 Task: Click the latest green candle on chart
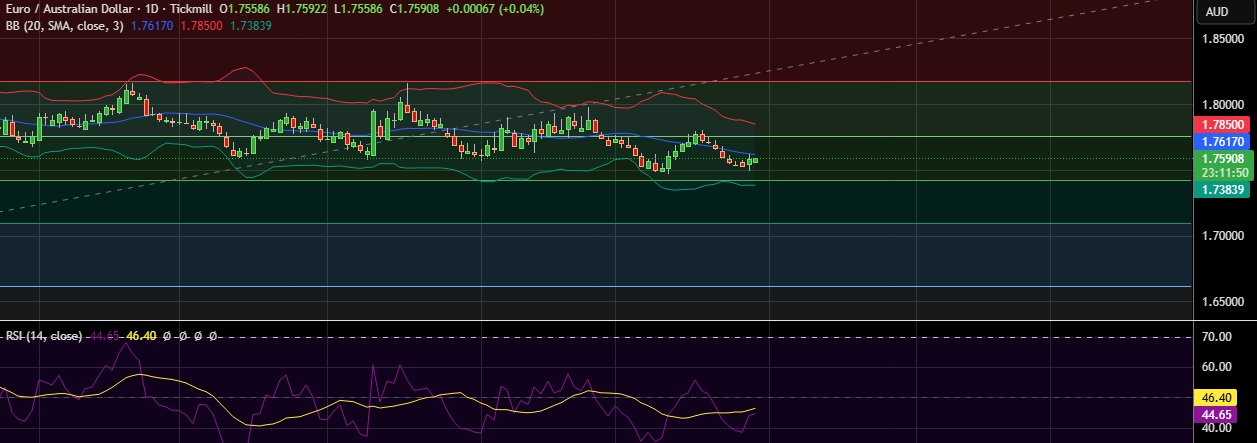pyautogui.click(x=755, y=160)
